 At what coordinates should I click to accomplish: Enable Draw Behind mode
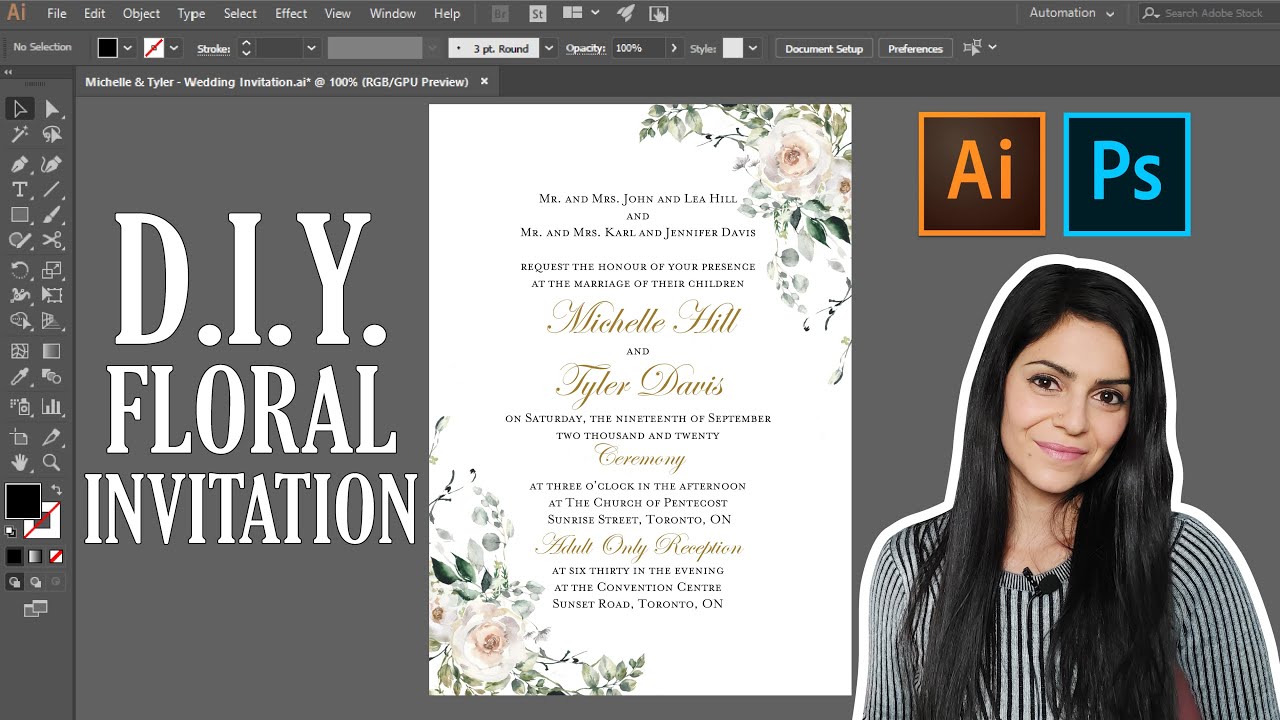click(35, 581)
